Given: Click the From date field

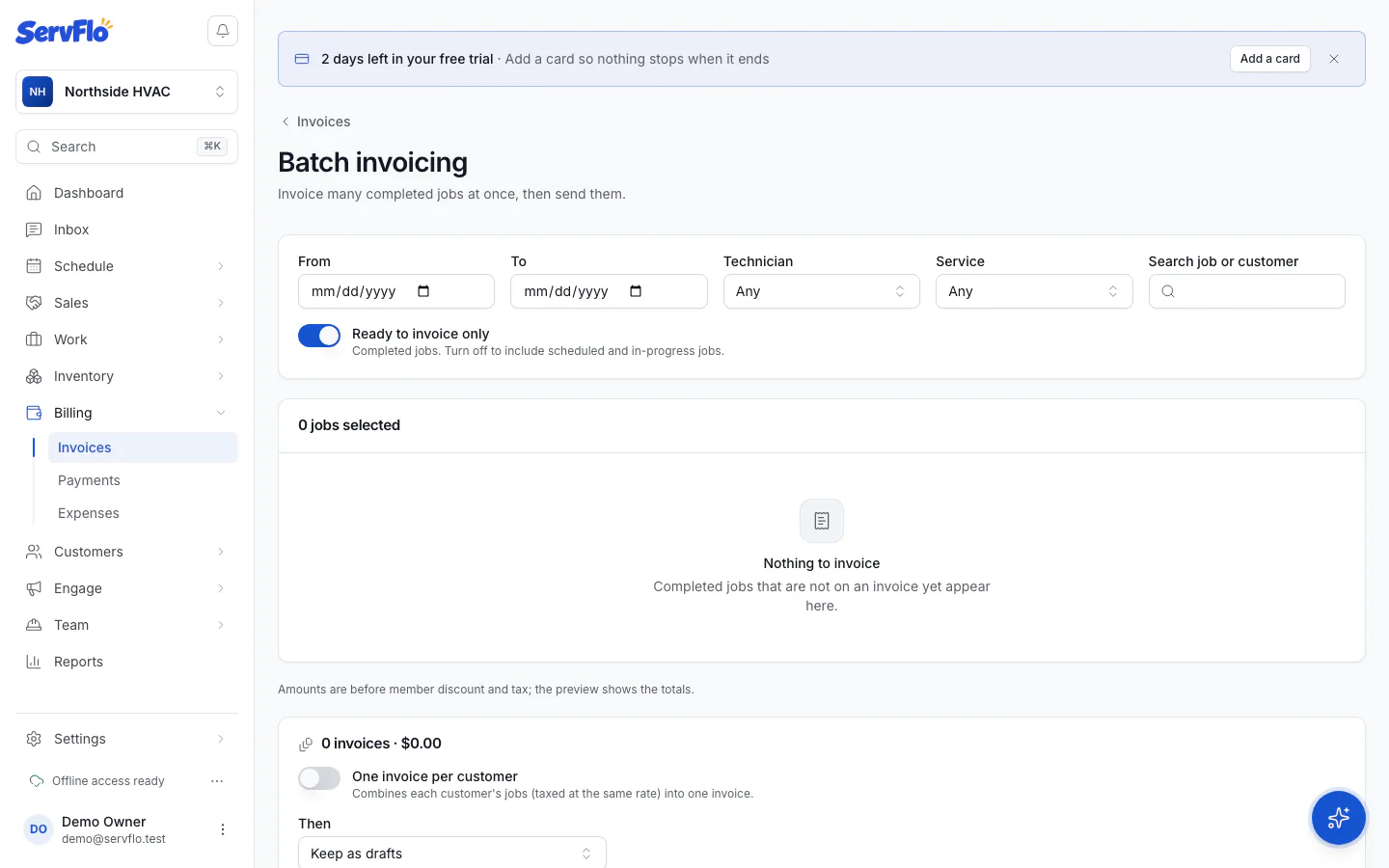Looking at the screenshot, I should click(x=396, y=291).
